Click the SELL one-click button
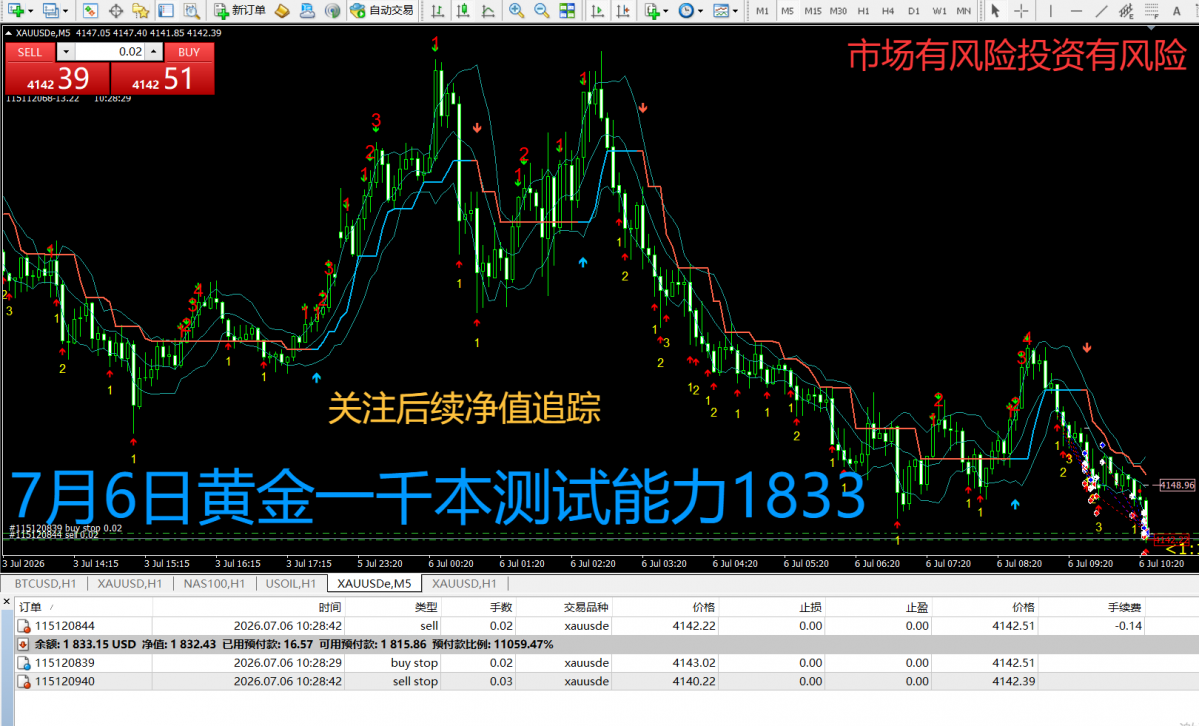 [30, 52]
